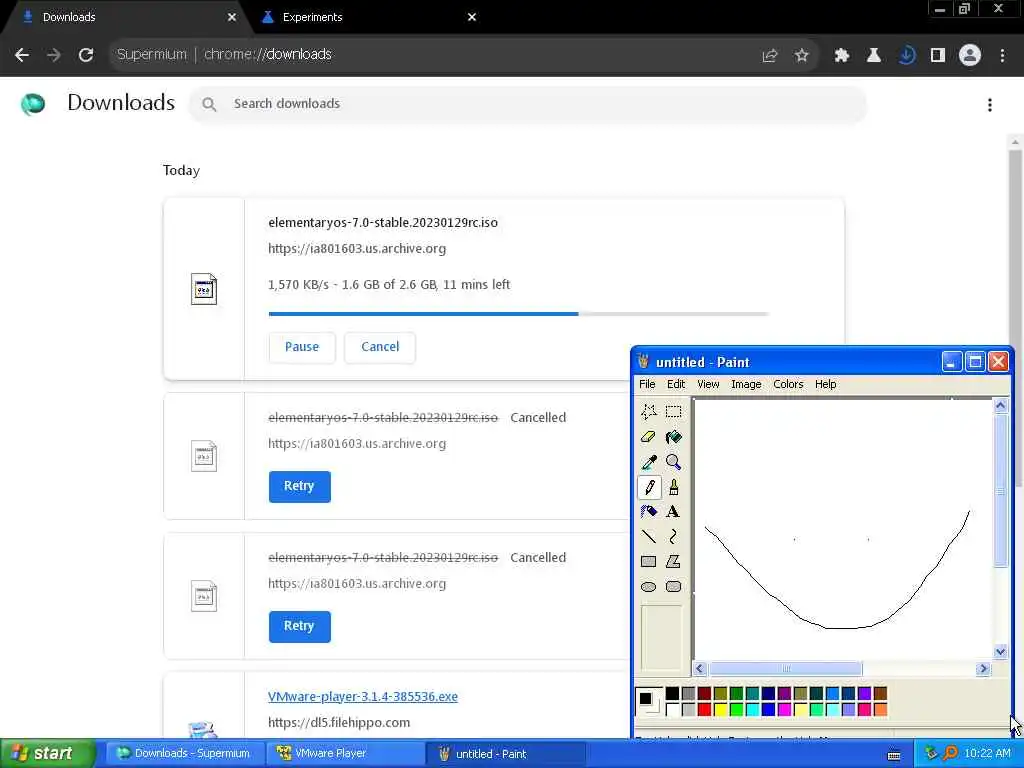Click the 10:22 AM clock

click(x=987, y=754)
